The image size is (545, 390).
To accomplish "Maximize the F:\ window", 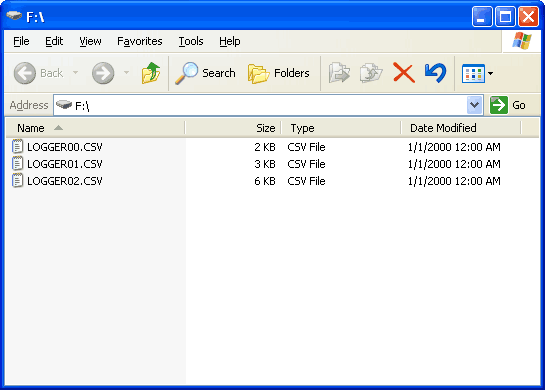I will pyautogui.click(x=505, y=16).
